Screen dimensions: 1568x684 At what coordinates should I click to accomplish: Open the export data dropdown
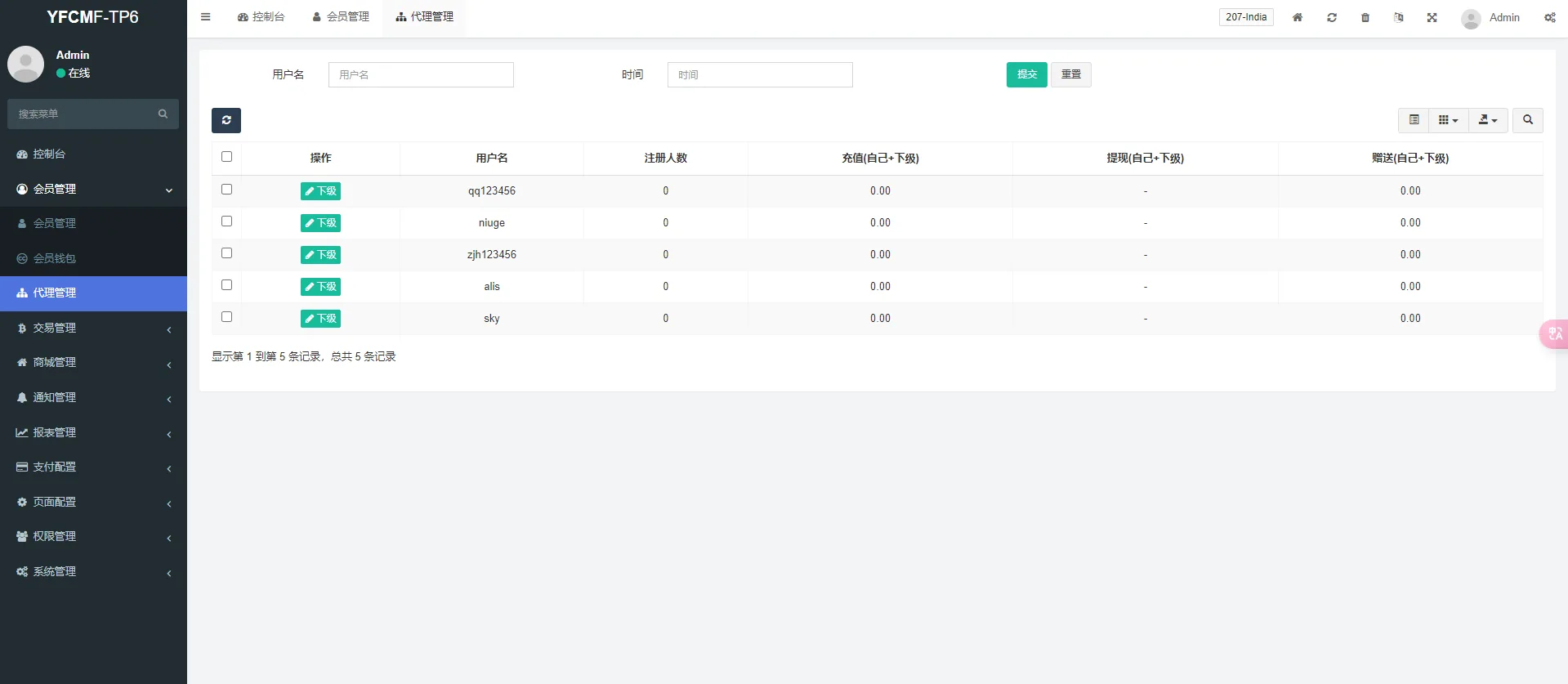point(1487,120)
